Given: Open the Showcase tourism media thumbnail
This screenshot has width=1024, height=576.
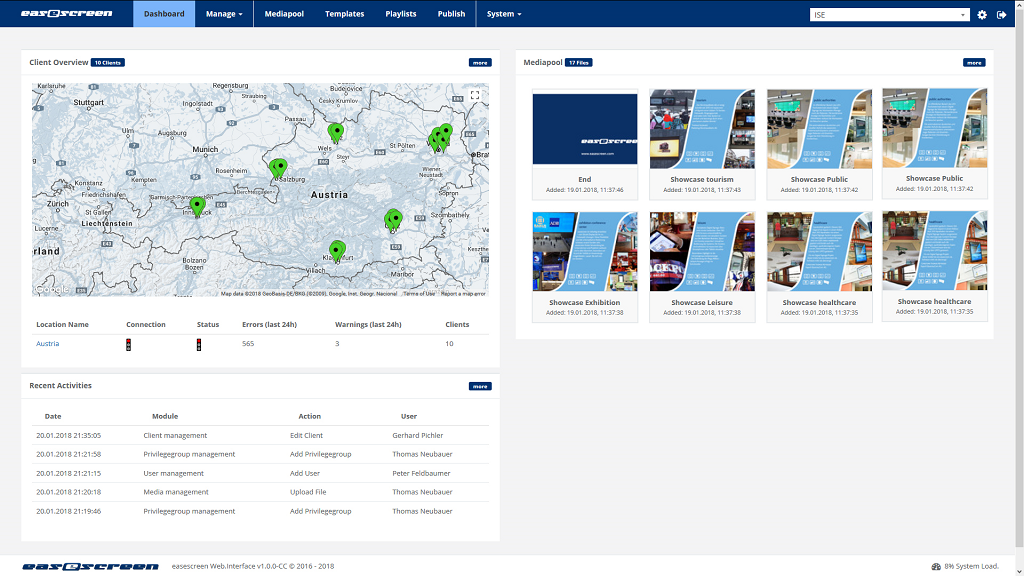Looking at the screenshot, I should pyautogui.click(x=702, y=129).
